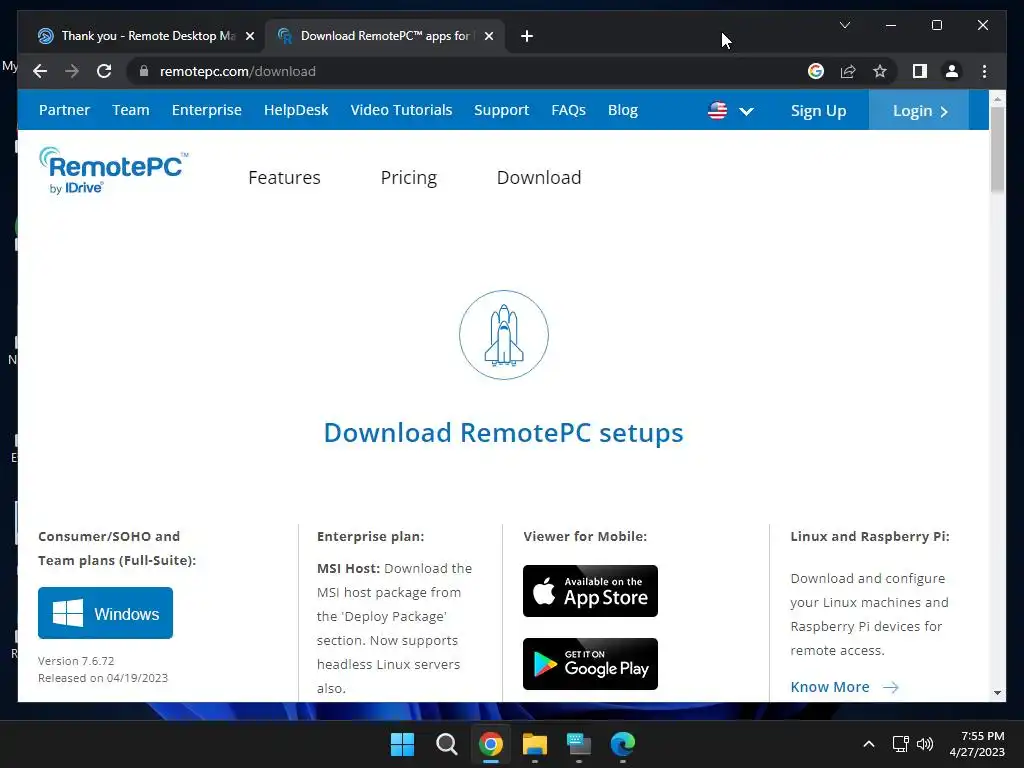Click the 'Download RemotePC setups' heading
Screen dimensions: 1024x768
[x=504, y=433]
